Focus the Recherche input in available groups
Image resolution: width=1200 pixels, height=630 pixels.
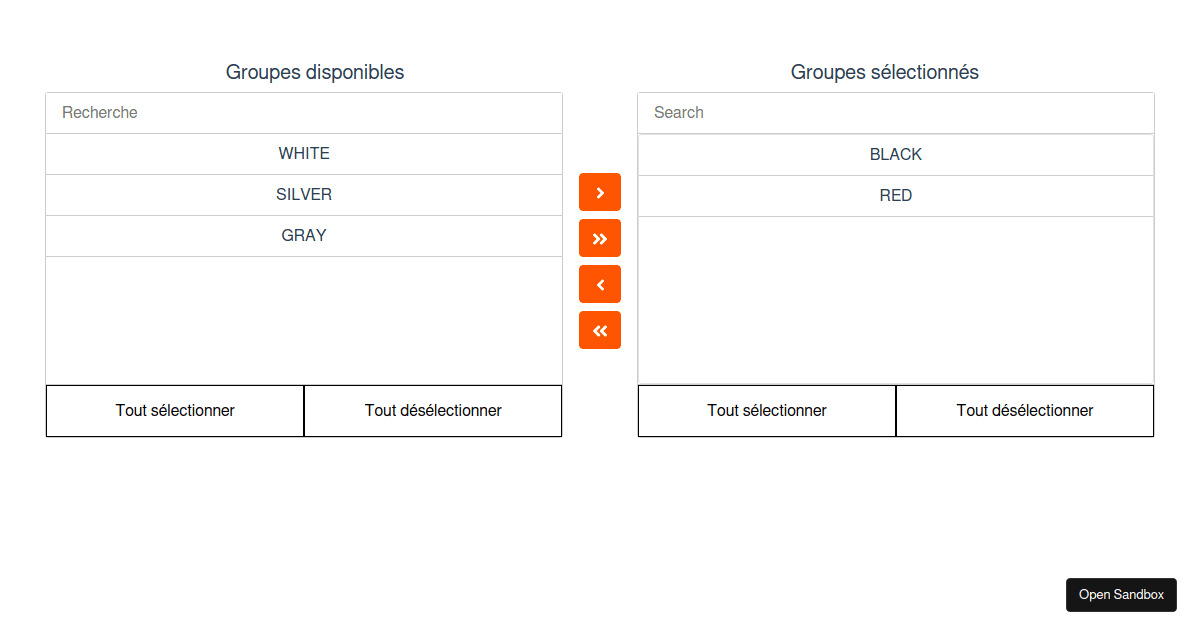pyautogui.click(x=304, y=113)
